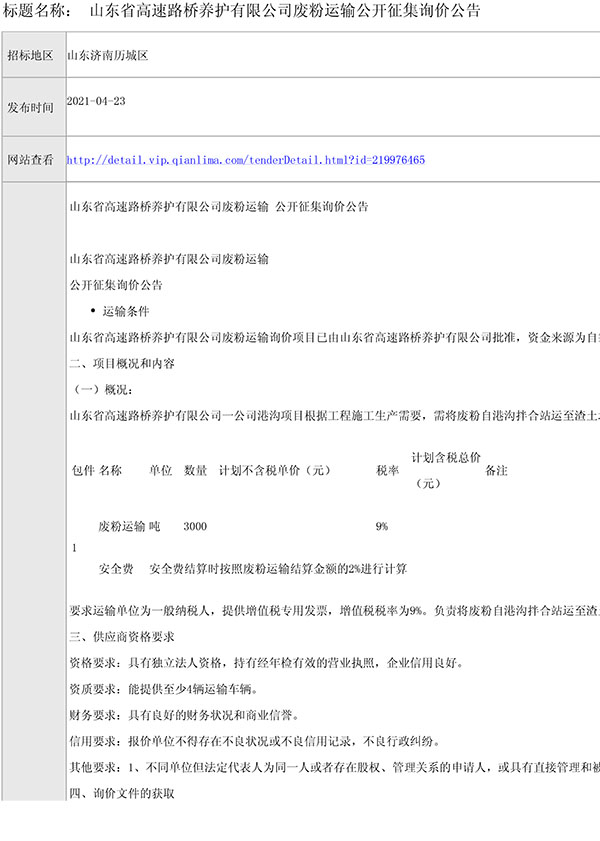
Task: Click the date 2021-04-23
Action: pos(96,101)
